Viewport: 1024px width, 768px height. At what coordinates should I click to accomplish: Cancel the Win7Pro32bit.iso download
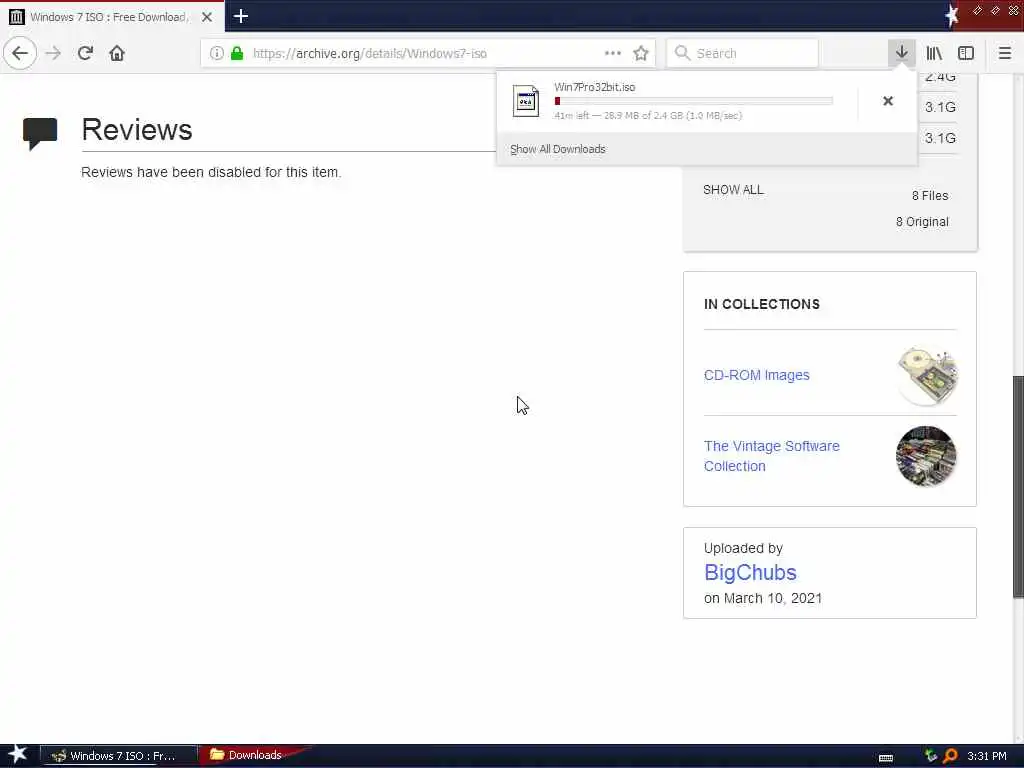pyautogui.click(x=888, y=101)
